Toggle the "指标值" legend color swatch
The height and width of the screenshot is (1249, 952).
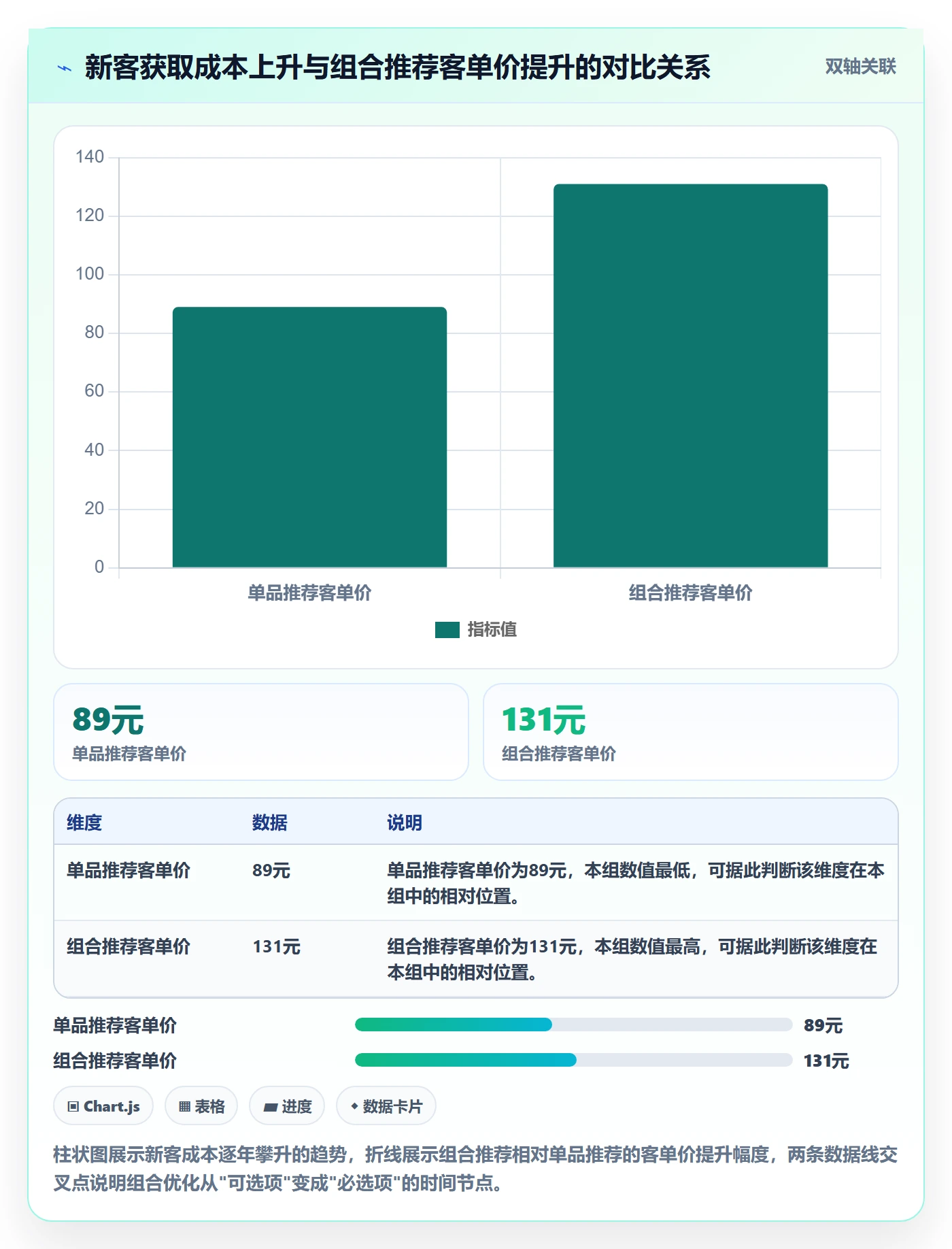pyautogui.click(x=447, y=630)
